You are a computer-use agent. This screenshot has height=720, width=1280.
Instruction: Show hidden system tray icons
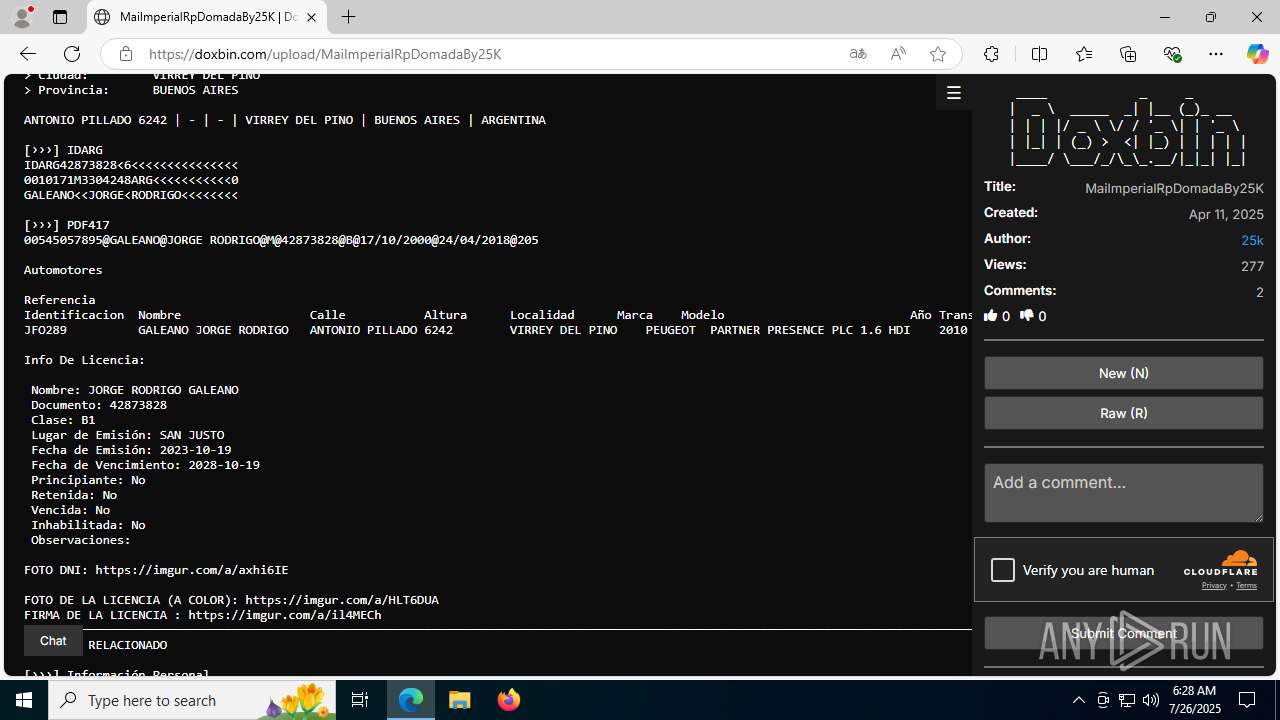1078,700
